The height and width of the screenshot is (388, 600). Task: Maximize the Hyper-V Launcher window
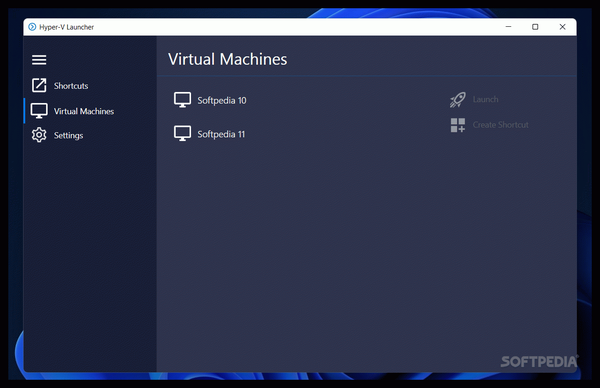click(x=535, y=27)
